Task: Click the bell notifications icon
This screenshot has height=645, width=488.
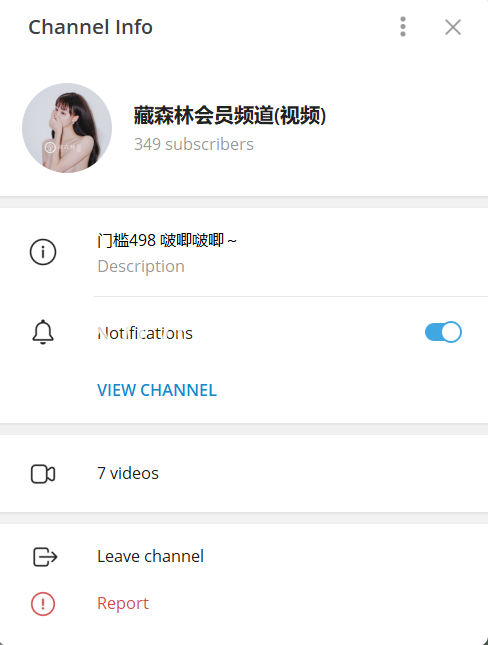Action: pos(43,332)
